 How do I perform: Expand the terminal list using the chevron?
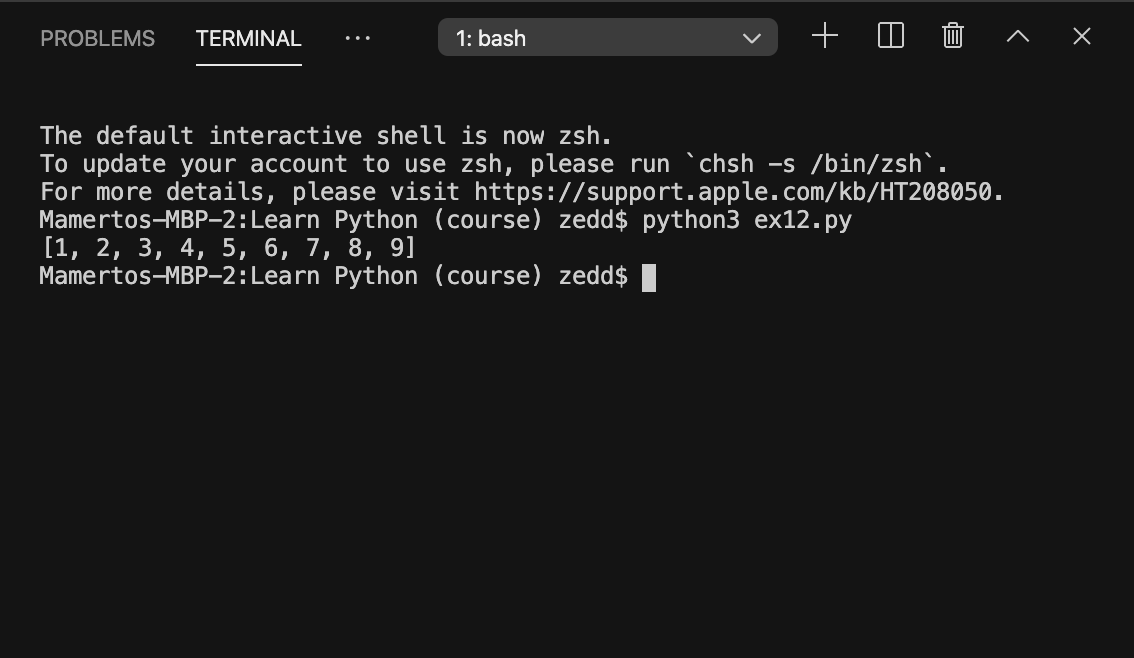pyautogui.click(x=751, y=37)
